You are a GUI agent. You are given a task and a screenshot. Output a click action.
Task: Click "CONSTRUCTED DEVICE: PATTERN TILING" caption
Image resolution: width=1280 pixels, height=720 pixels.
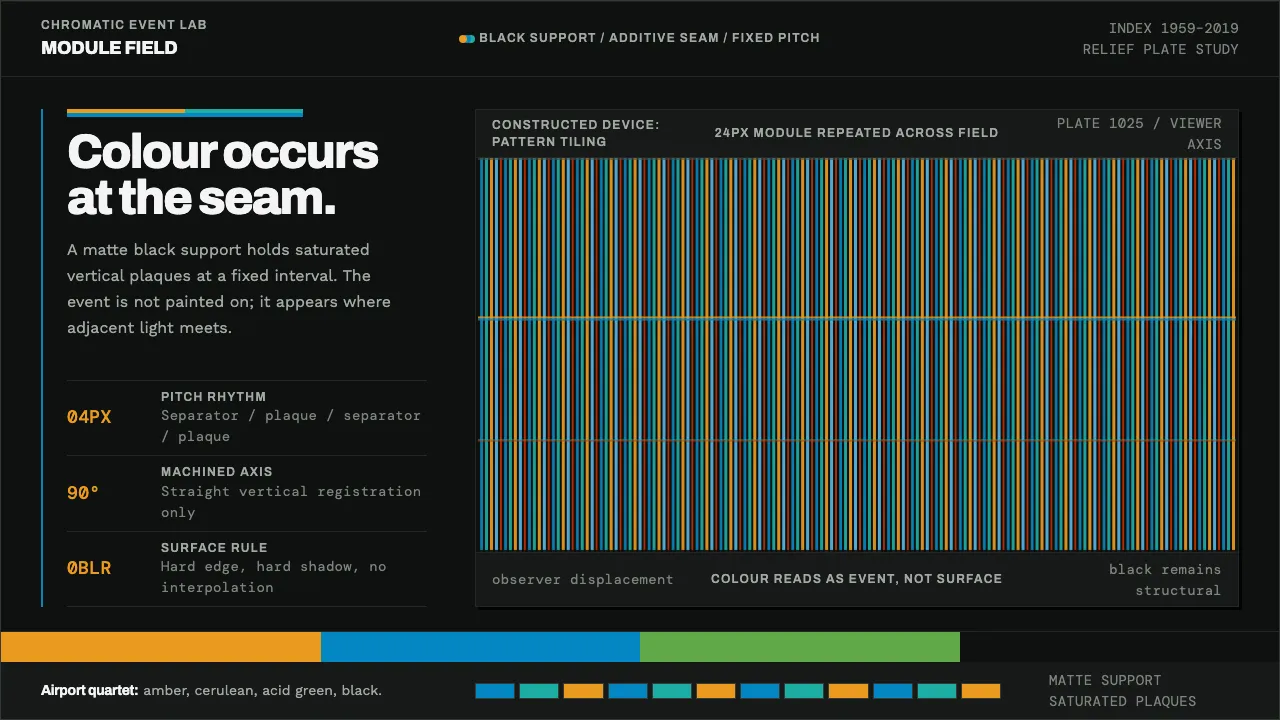coord(576,133)
